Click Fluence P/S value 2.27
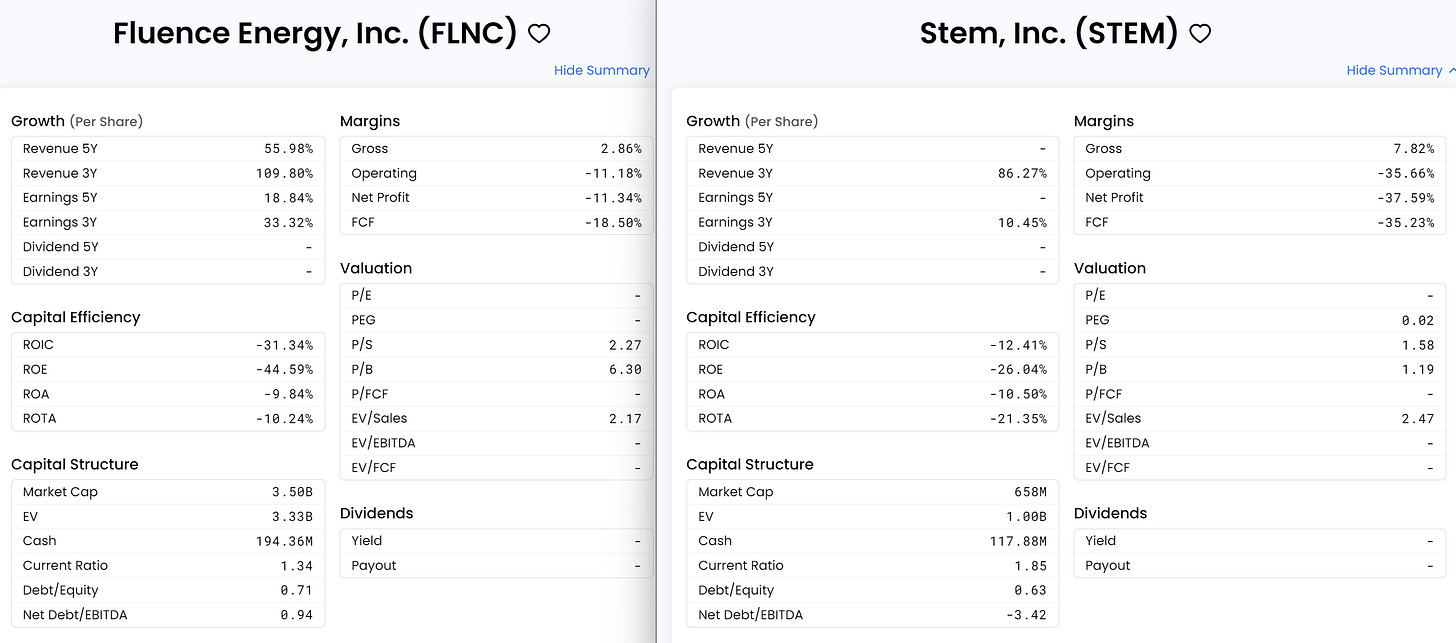Image resolution: width=1456 pixels, height=643 pixels. coord(625,344)
